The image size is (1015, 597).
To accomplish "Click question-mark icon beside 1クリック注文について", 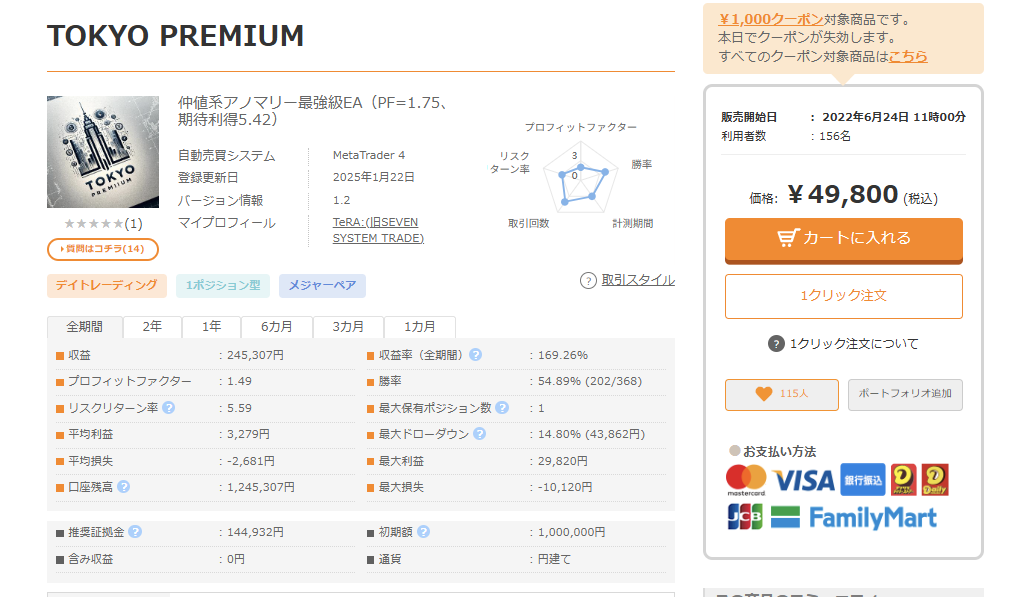I will pyautogui.click(x=775, y=344).
